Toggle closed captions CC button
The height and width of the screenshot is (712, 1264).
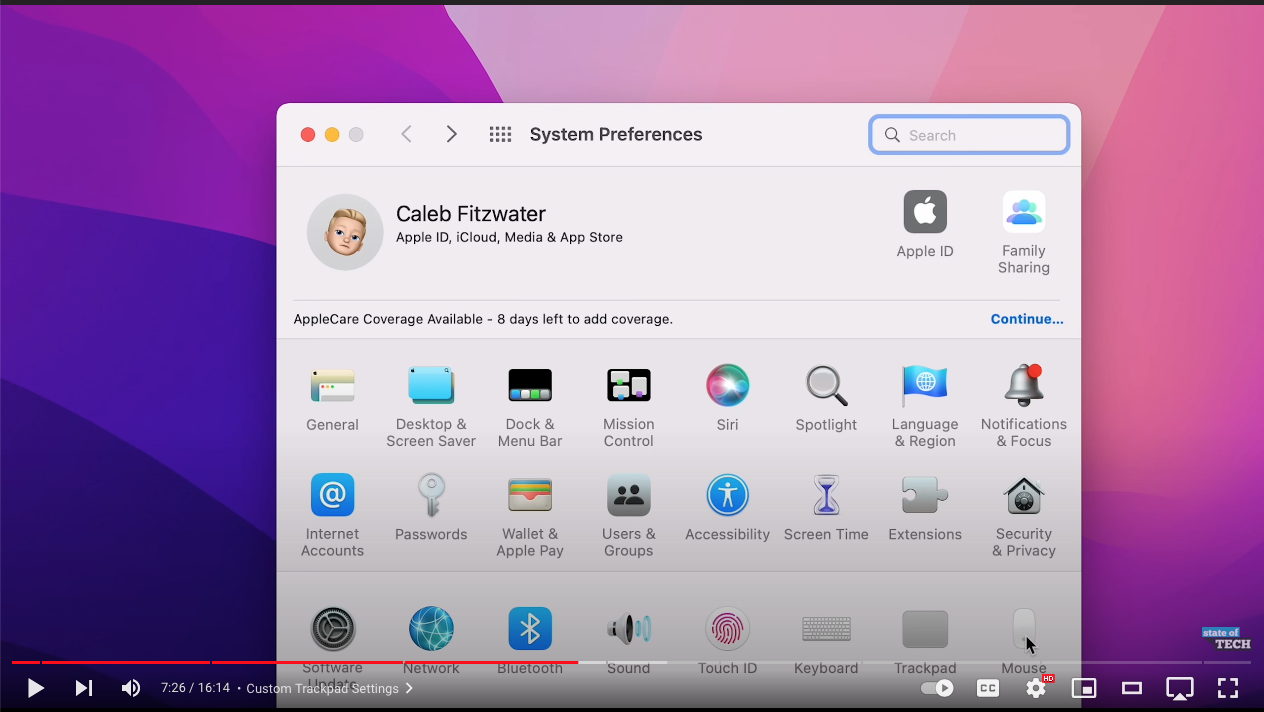click(987, 688)
